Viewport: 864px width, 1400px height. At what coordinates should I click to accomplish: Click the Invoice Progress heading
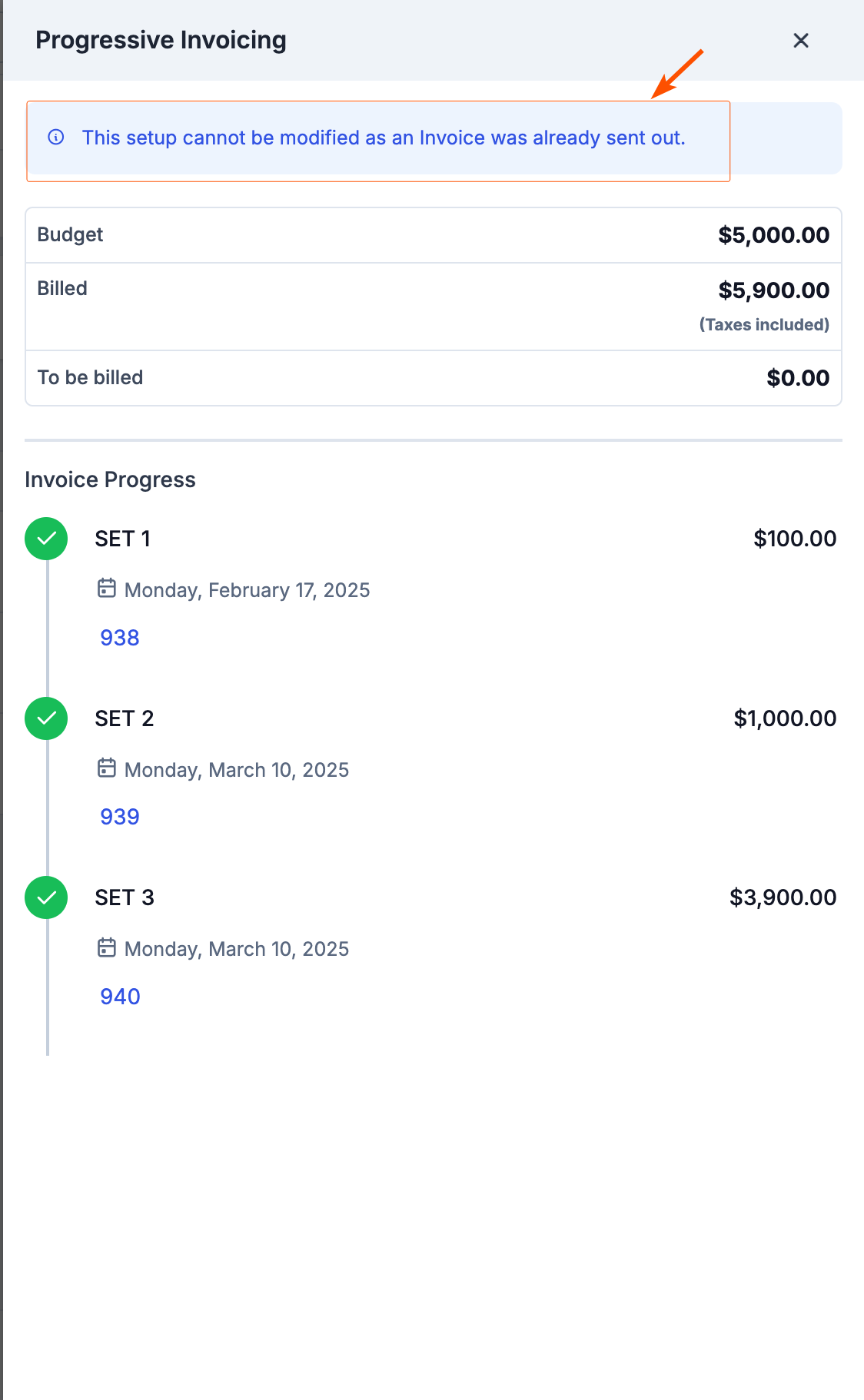110,479
